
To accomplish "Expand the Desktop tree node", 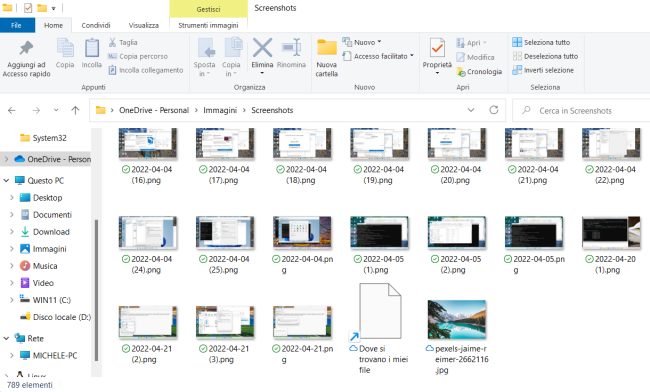I will tap(12, 198).
